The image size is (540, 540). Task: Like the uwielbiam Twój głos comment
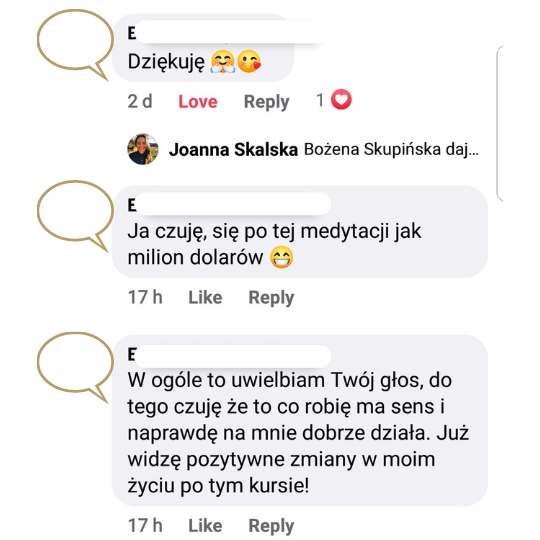point(205,526)
